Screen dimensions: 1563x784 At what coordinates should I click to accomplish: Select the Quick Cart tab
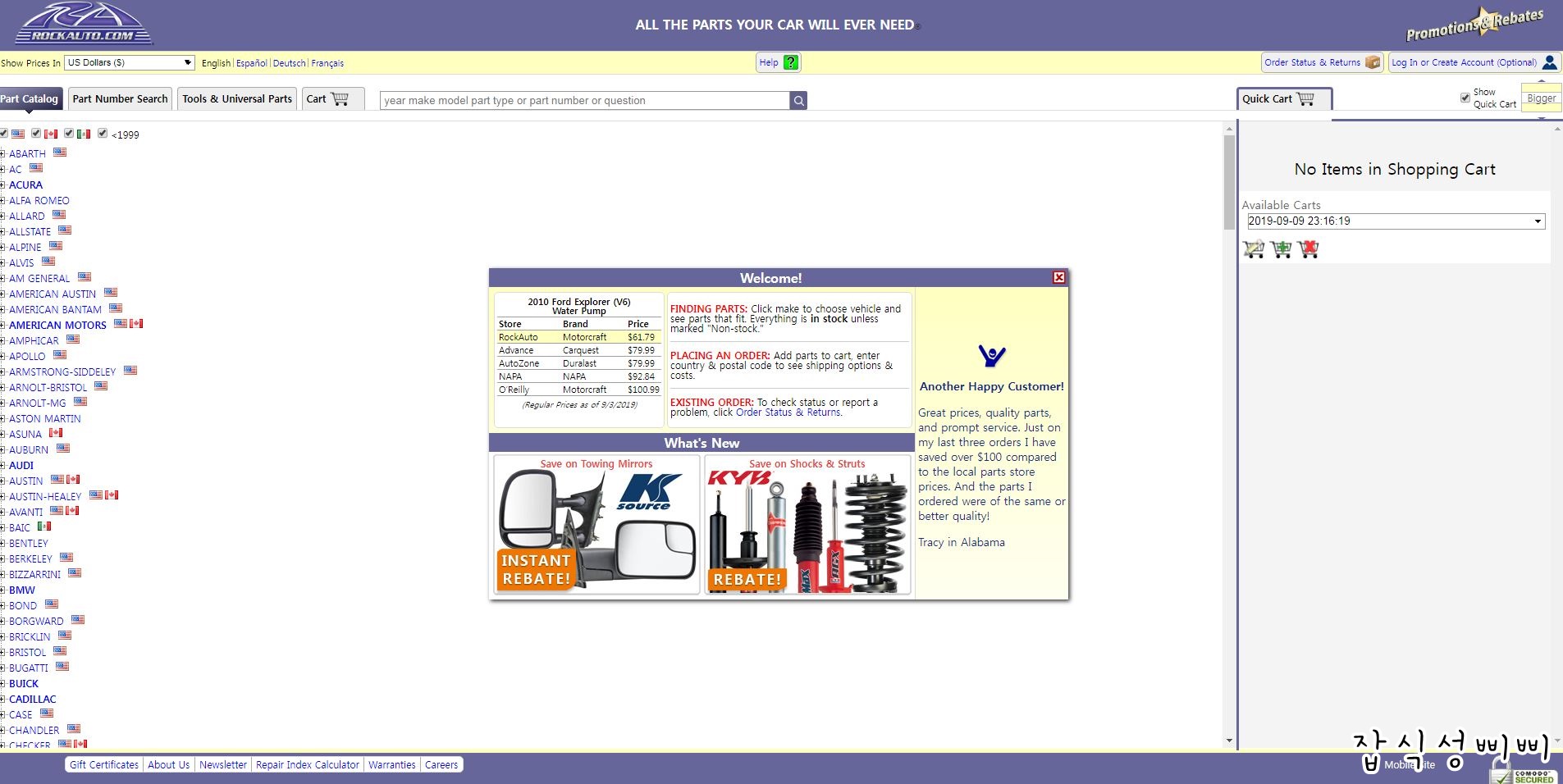point(1284,98)
